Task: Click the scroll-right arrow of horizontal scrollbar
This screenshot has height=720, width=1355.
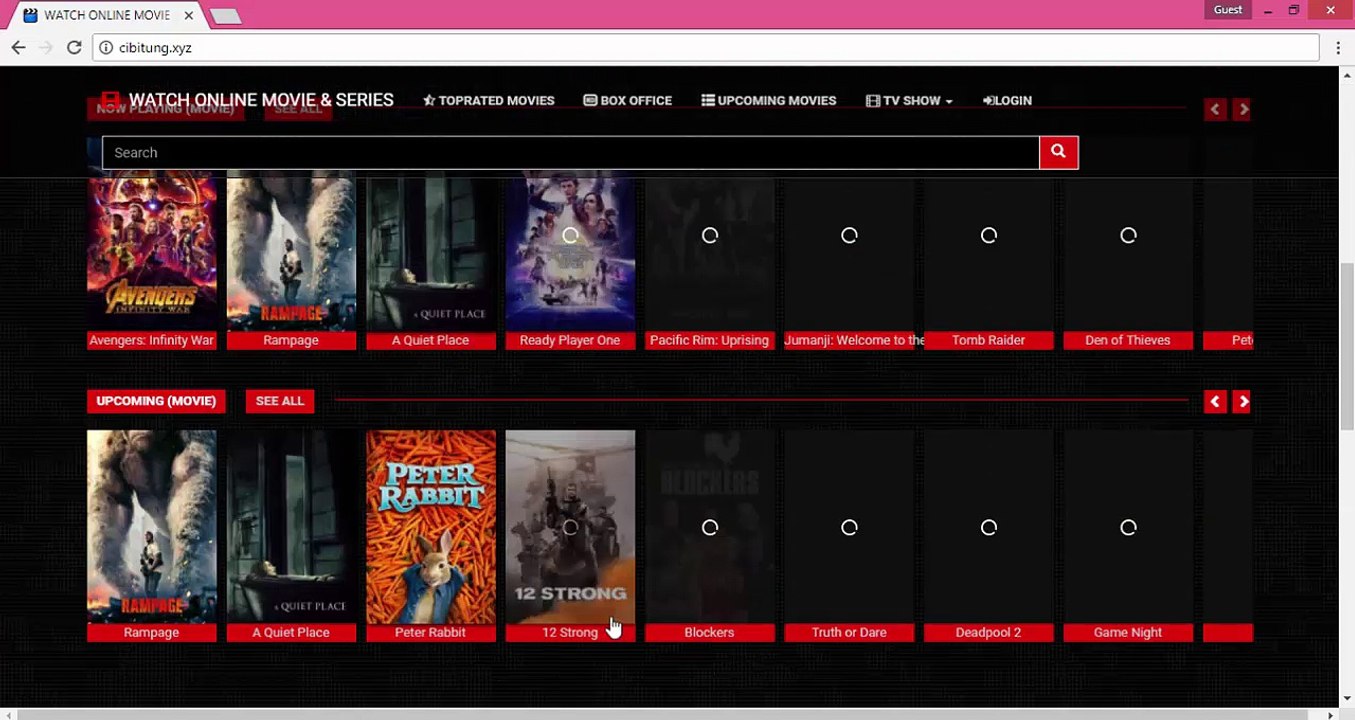Action: click(x=1330, y=714)
